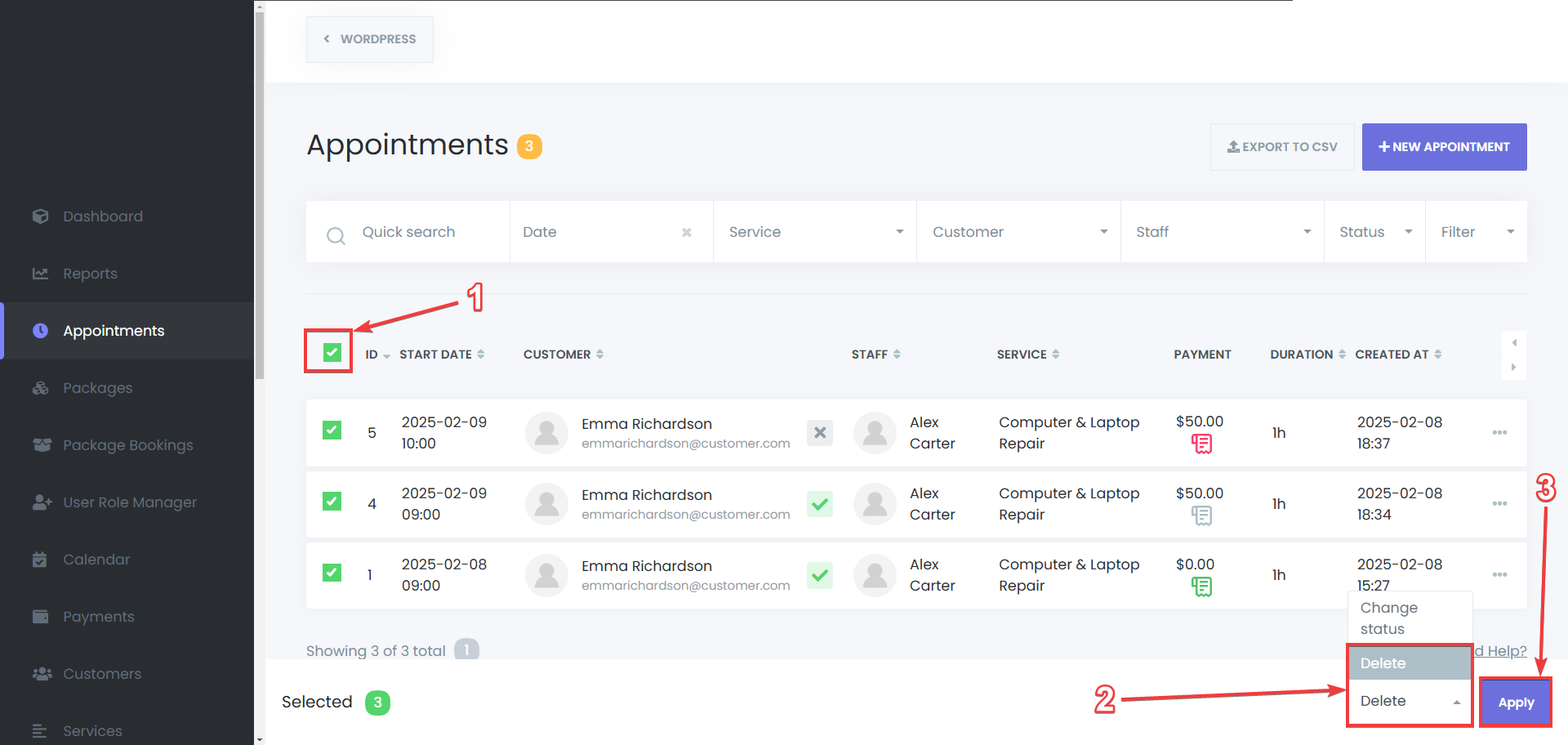Clear the Date filter with the X icon
Screen dimensions: 1568x745
[x=687, y=233]
